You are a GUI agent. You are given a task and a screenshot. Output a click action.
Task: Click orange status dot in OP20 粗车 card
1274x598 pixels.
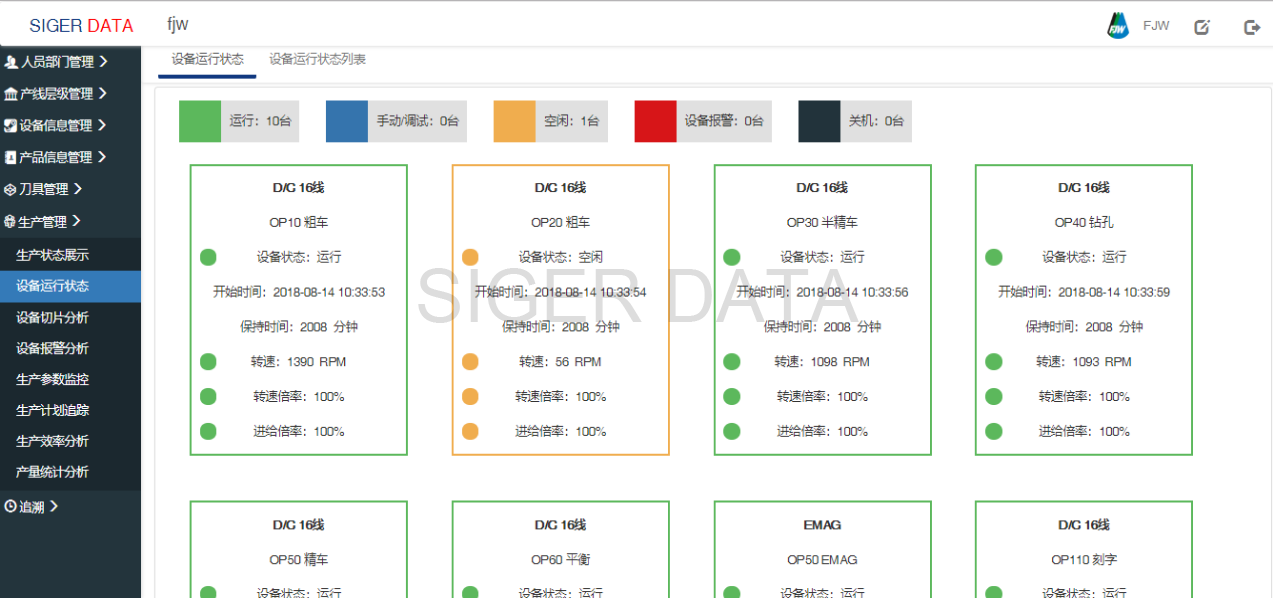click(470, 257)
